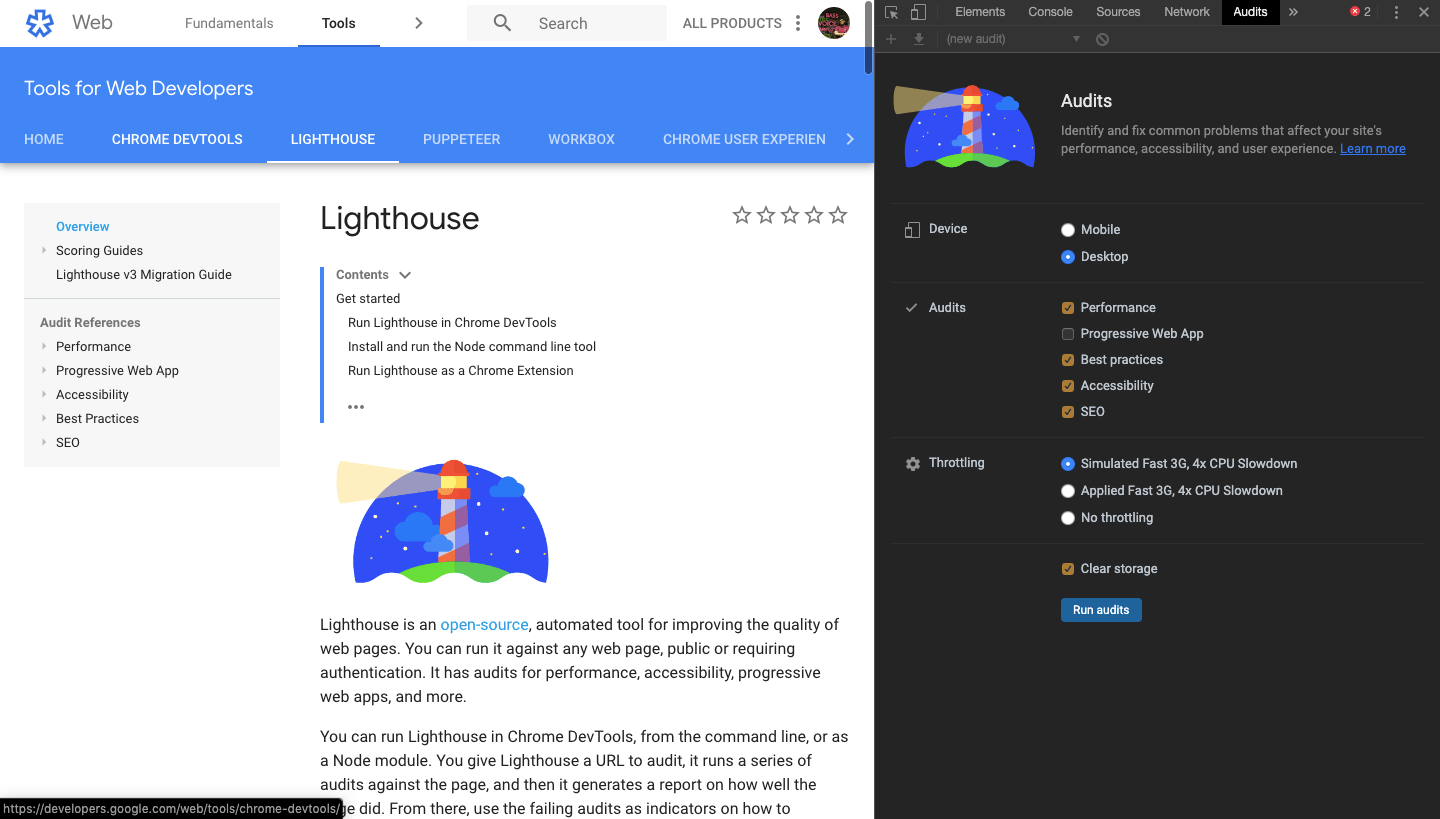
Task: Toggle the Clear storage checkbox
Action: point(1068,569)
